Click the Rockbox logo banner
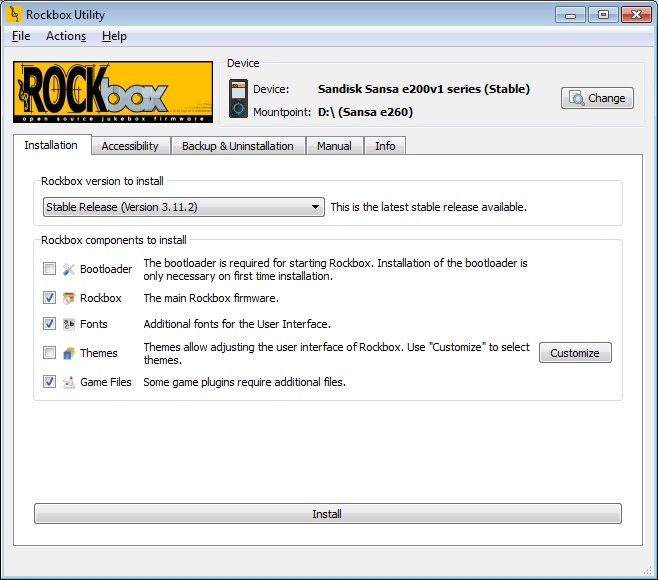 [113, 92]
